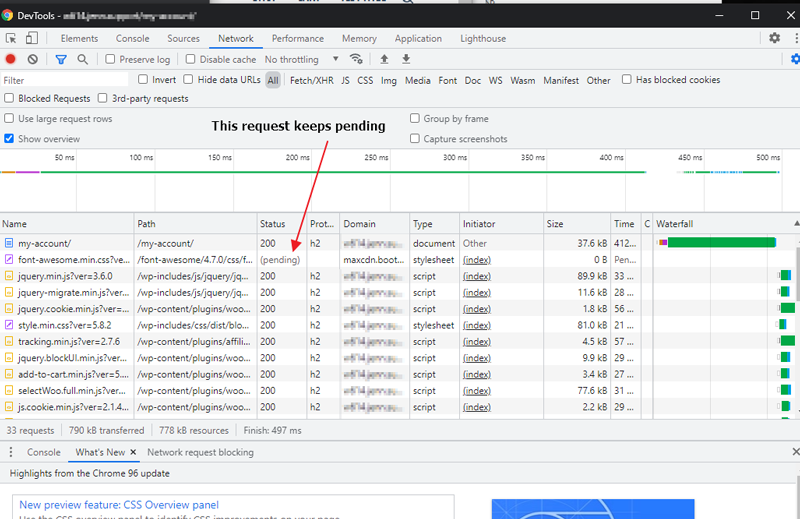Screen dimensions: 800x519
Task: Sort by the Size column header
Action: click(577, 224)
